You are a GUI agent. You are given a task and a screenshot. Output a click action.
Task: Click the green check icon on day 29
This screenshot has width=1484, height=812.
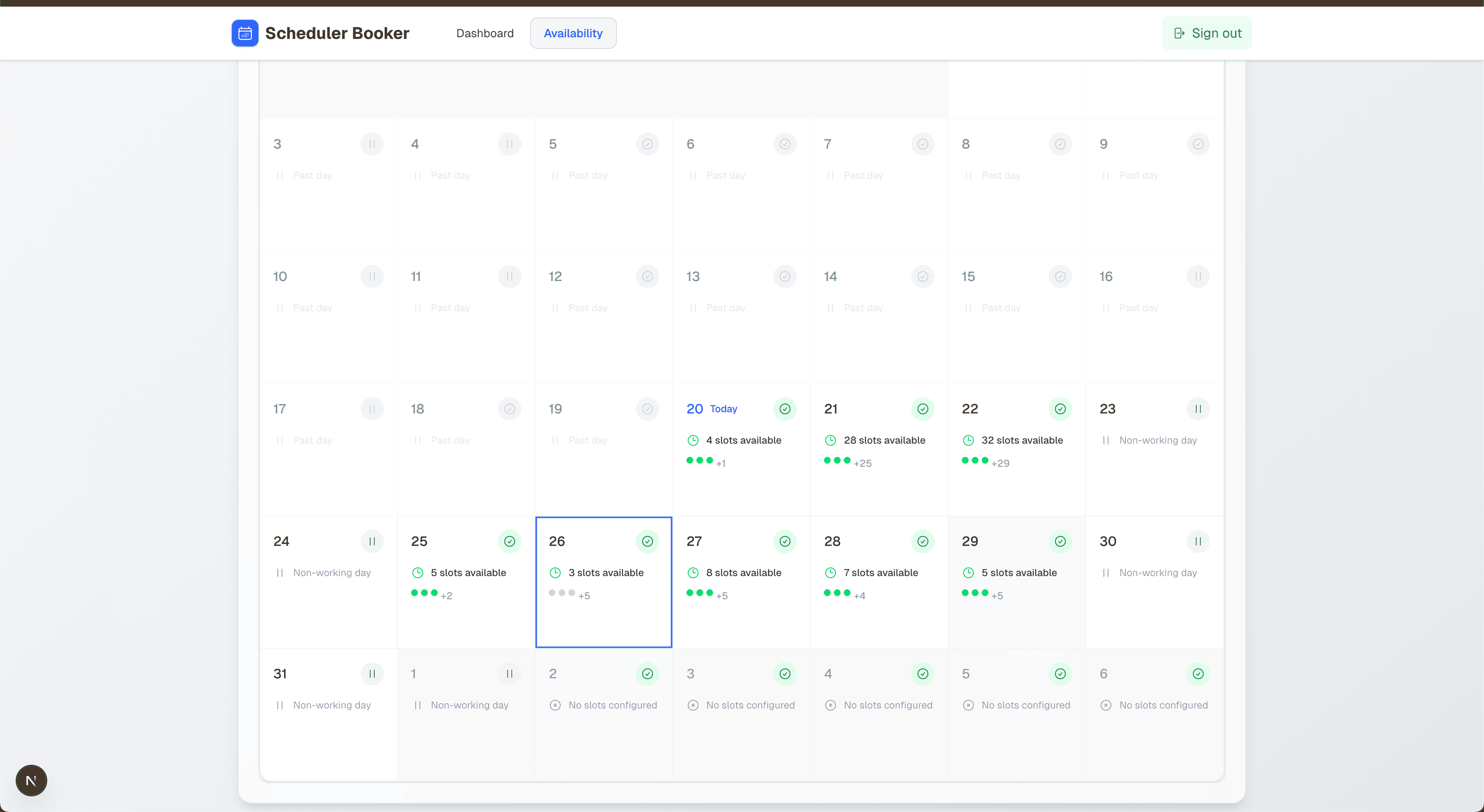[x=1060, y=541]
